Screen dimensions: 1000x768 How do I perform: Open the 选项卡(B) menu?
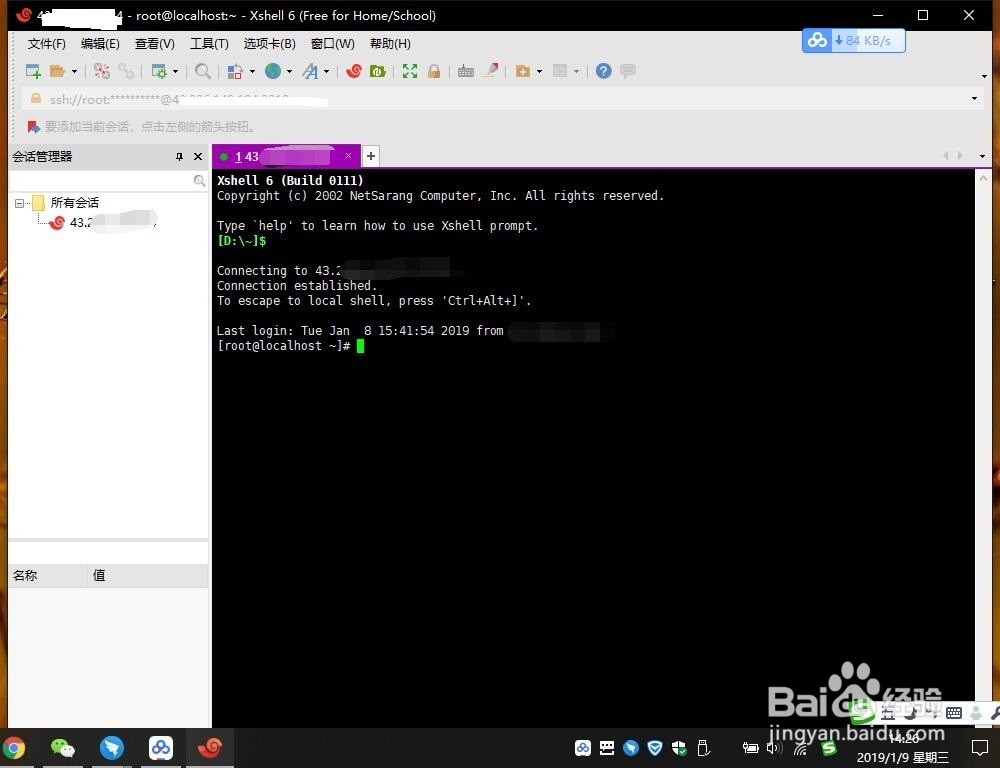click(269, 43)
